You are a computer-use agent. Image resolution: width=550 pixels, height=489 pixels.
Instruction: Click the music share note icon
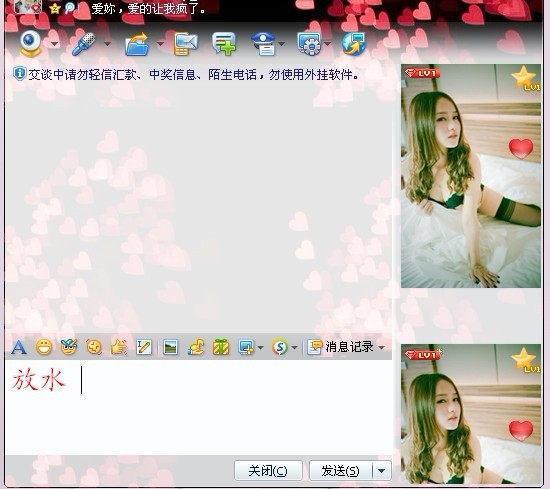click(196, 347)
